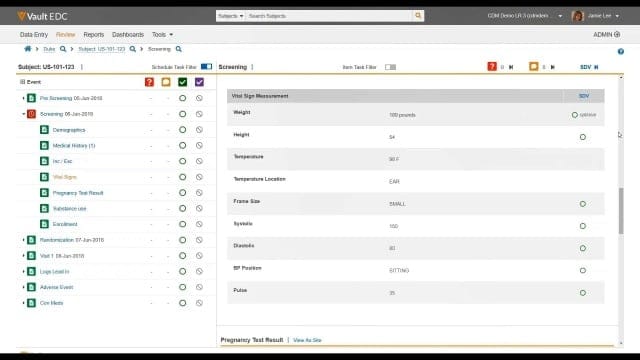This screenshot has height=360, width=640.
Task: Select the SDV circle for Pulse
Action: click(582, 293)
